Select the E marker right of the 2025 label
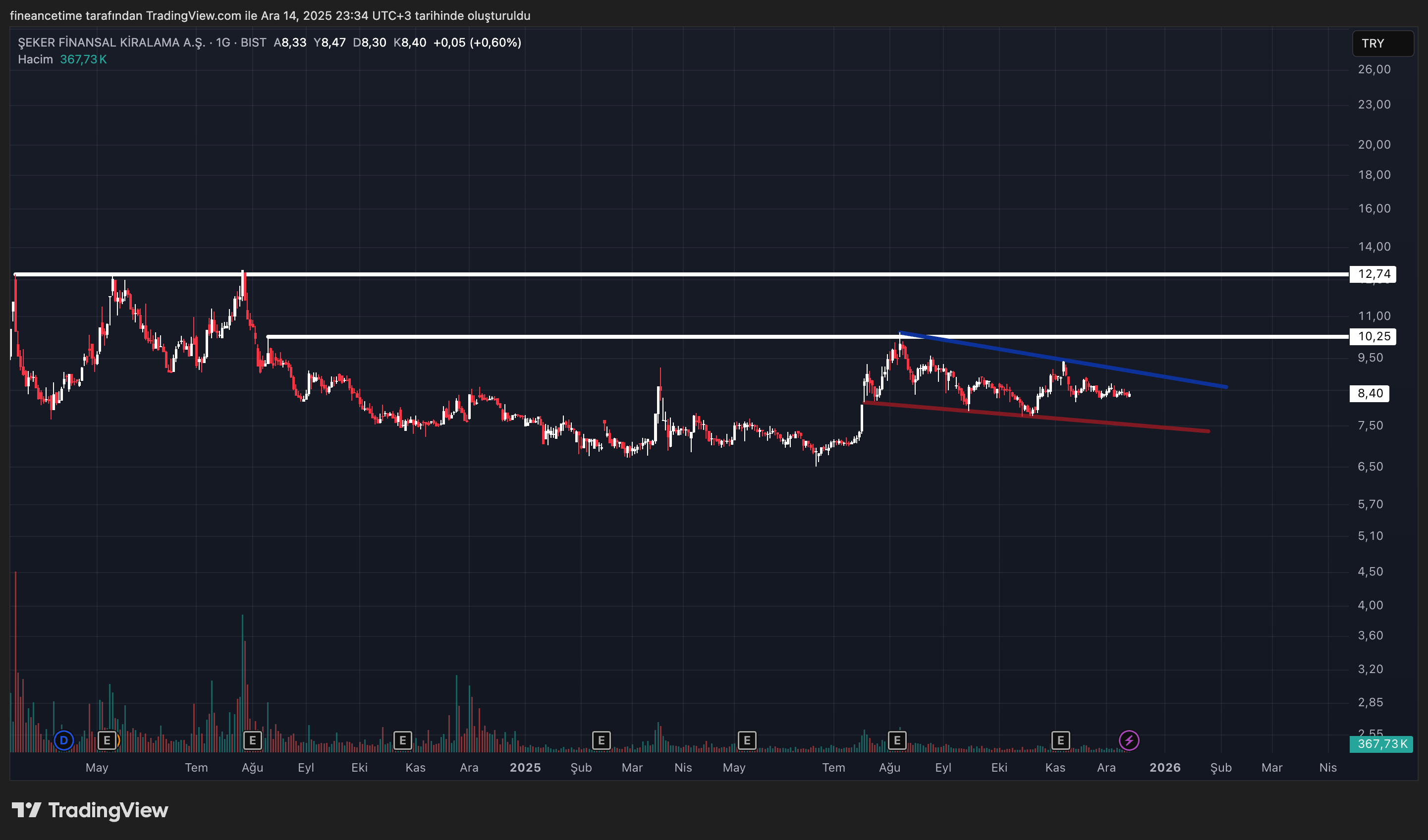The image size is (1428, 840). [601, 740]
